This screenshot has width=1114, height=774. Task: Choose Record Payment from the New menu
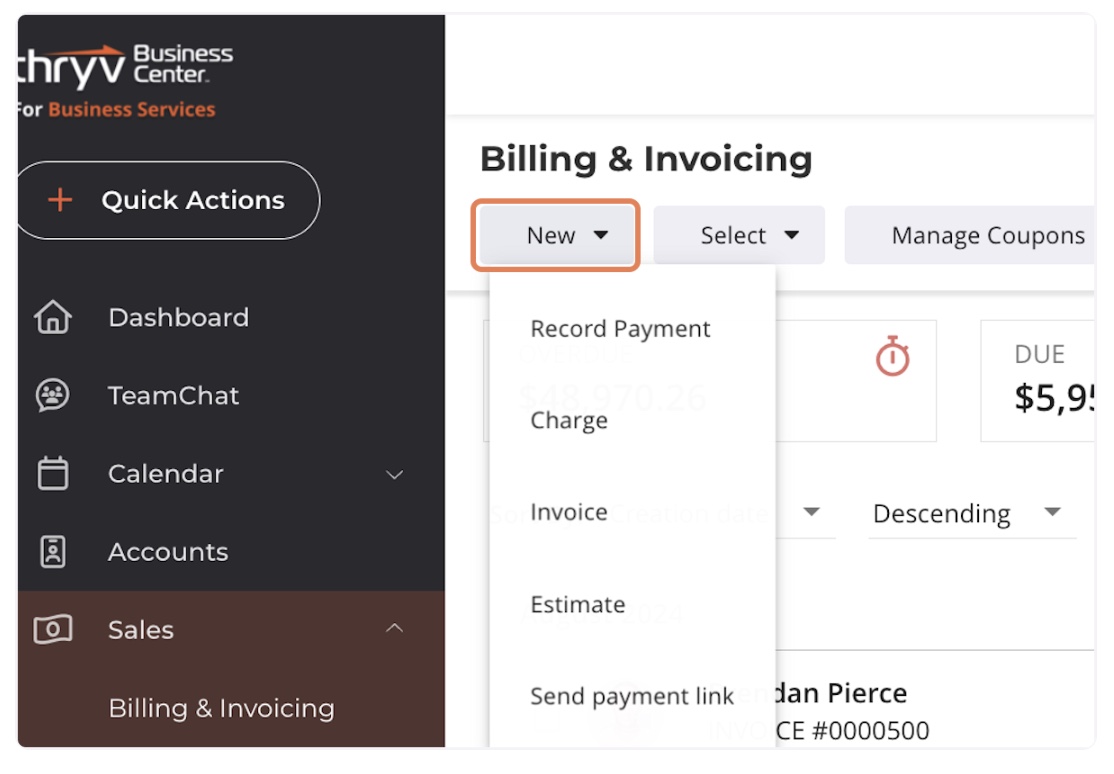(x=620, y=329)
